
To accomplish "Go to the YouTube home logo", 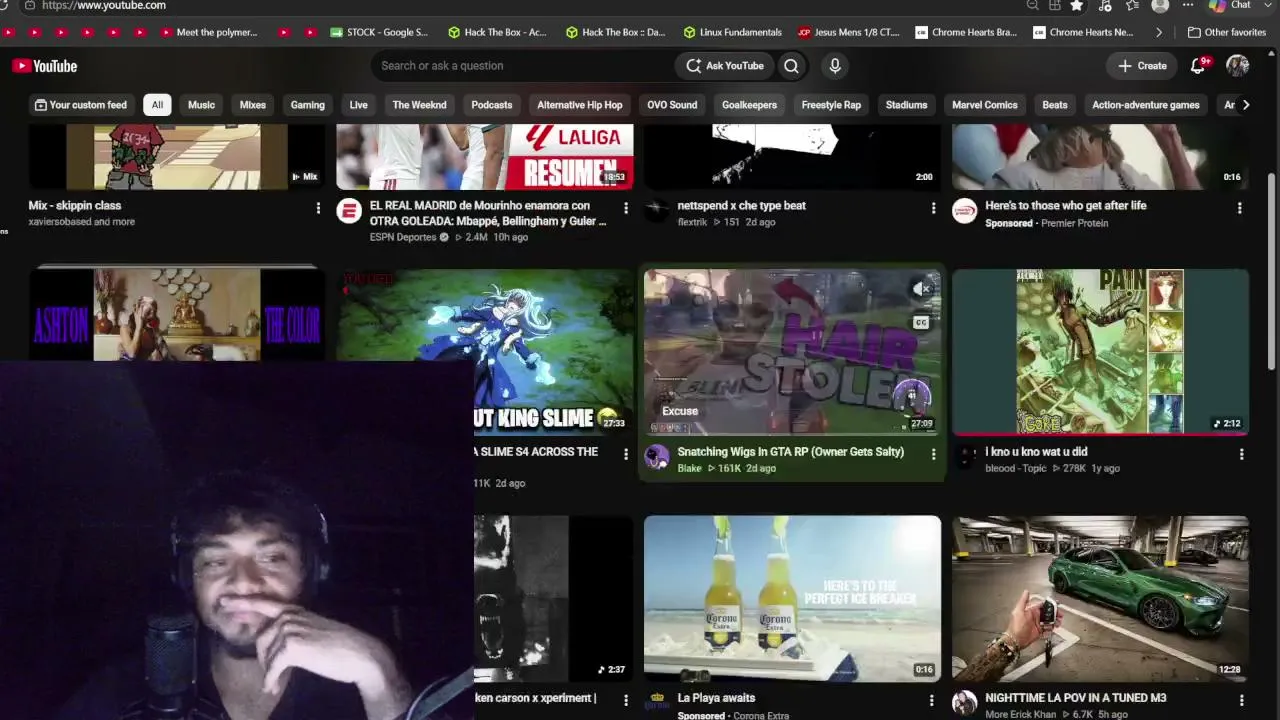I will 45,66.
